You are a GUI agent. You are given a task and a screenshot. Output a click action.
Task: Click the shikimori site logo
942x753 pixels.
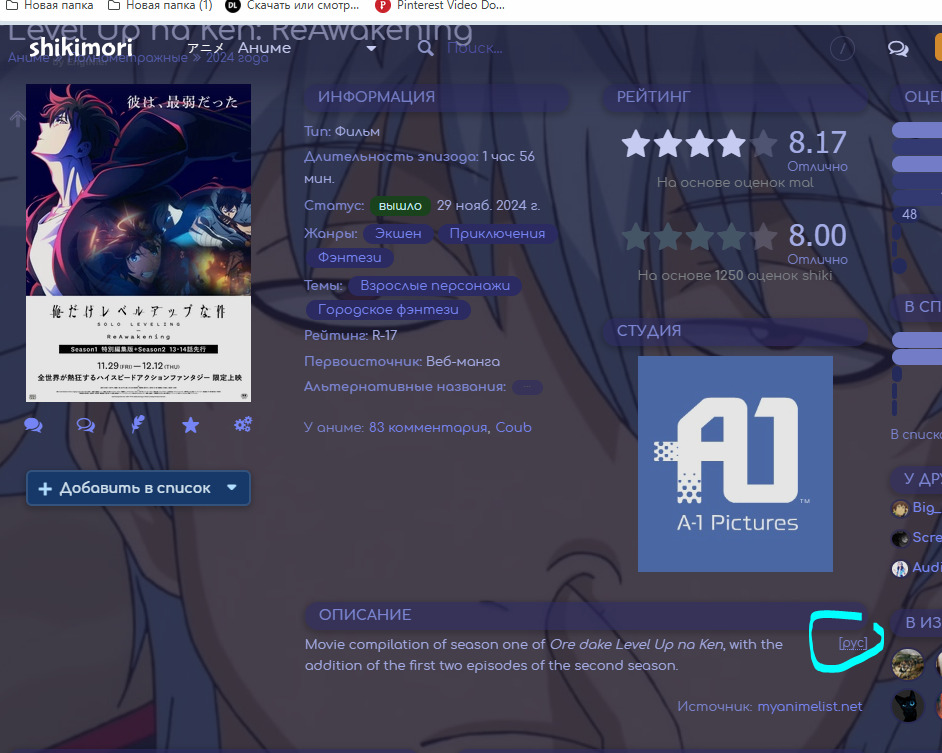tap(81, 48)
